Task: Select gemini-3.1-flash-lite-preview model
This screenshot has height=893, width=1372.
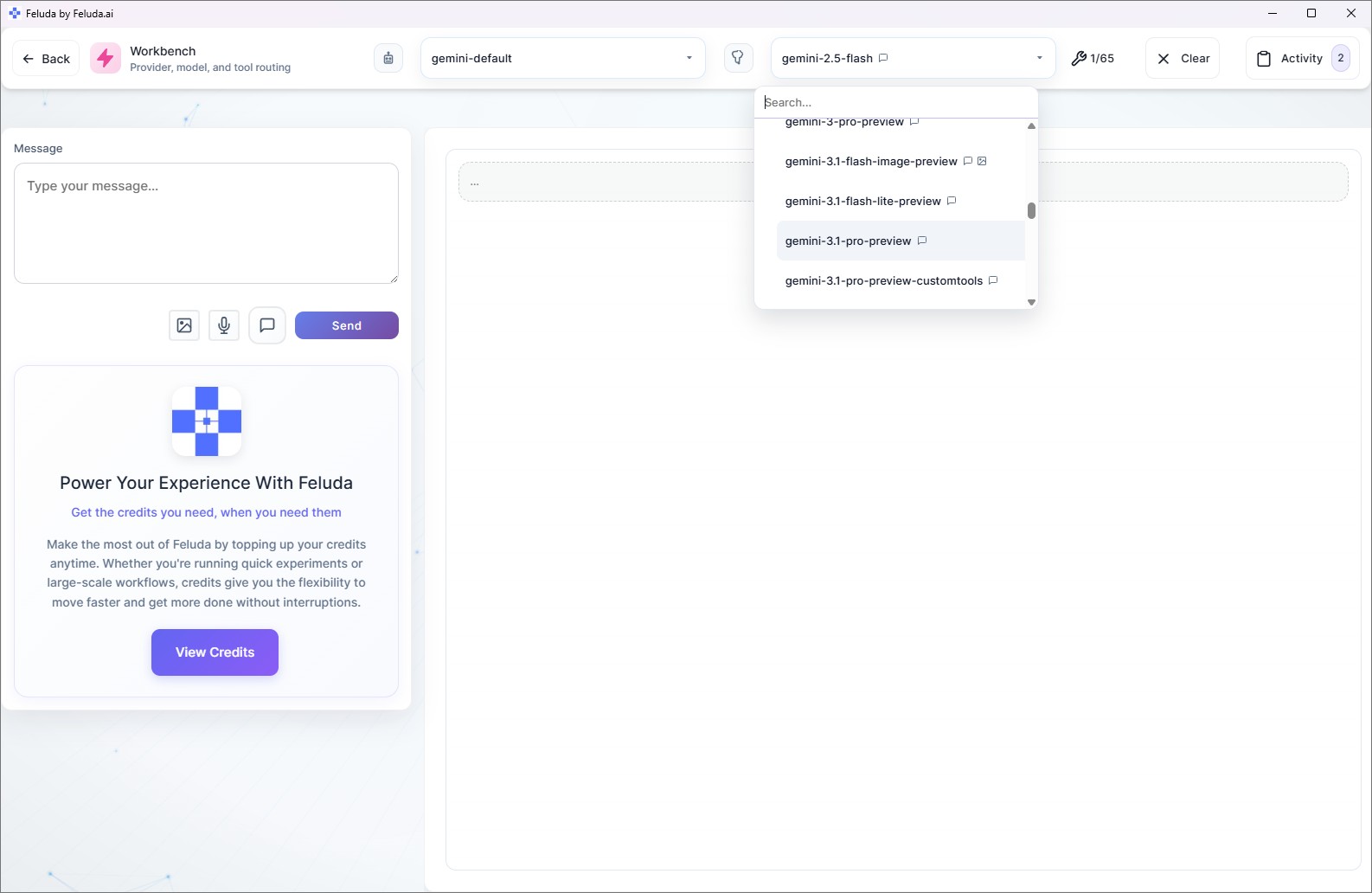Action: tap(901, 201)
